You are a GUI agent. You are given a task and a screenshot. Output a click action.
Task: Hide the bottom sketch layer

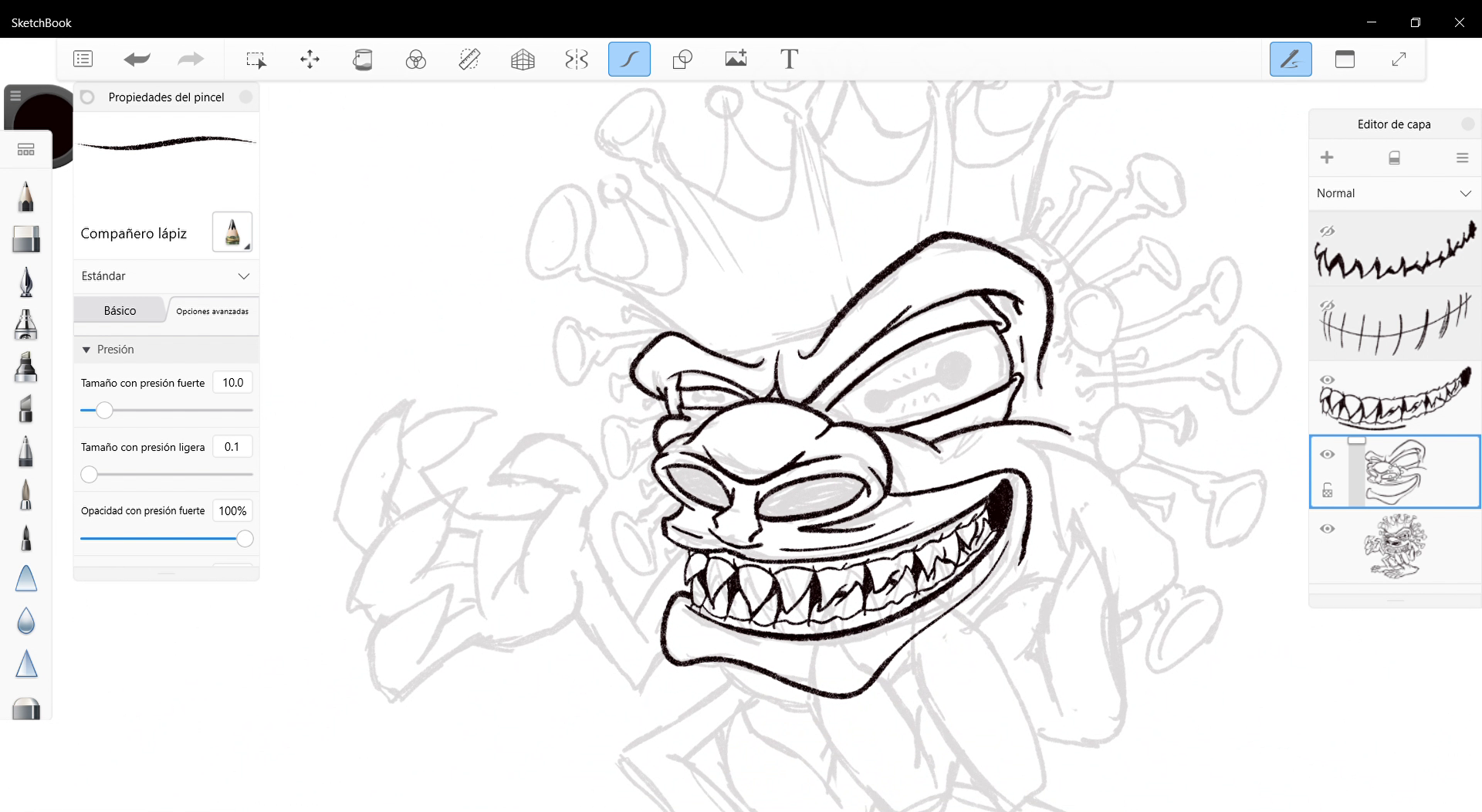tap(1327, 529)
